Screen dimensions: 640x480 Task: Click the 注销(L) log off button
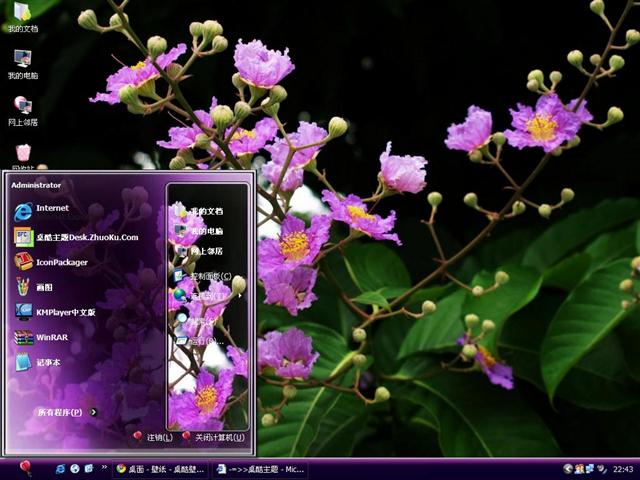point(152,437)
